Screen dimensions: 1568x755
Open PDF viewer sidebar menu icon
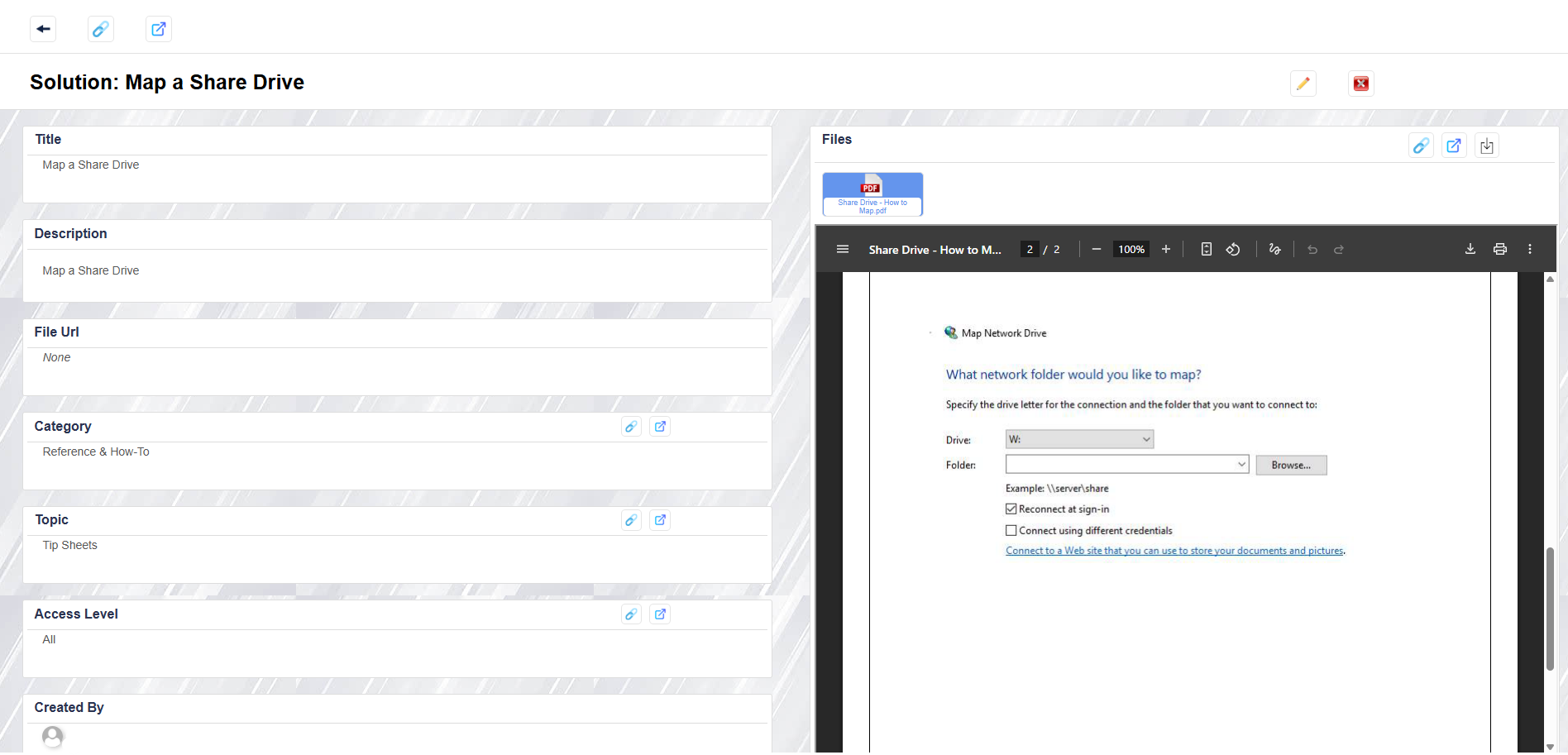tap(843, 249)
